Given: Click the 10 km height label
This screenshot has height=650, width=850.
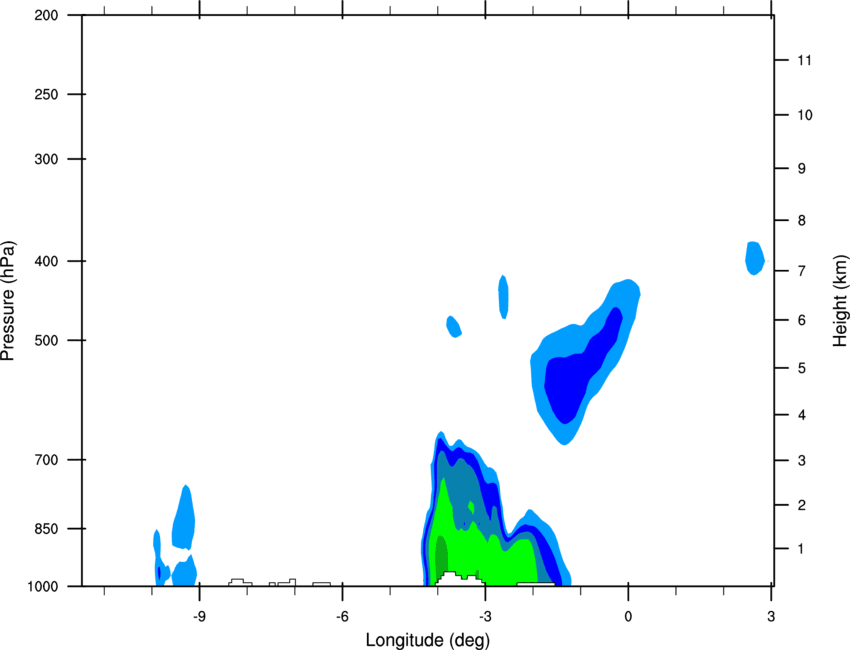Looking at the screenshot, I should [x=805, y=115].
